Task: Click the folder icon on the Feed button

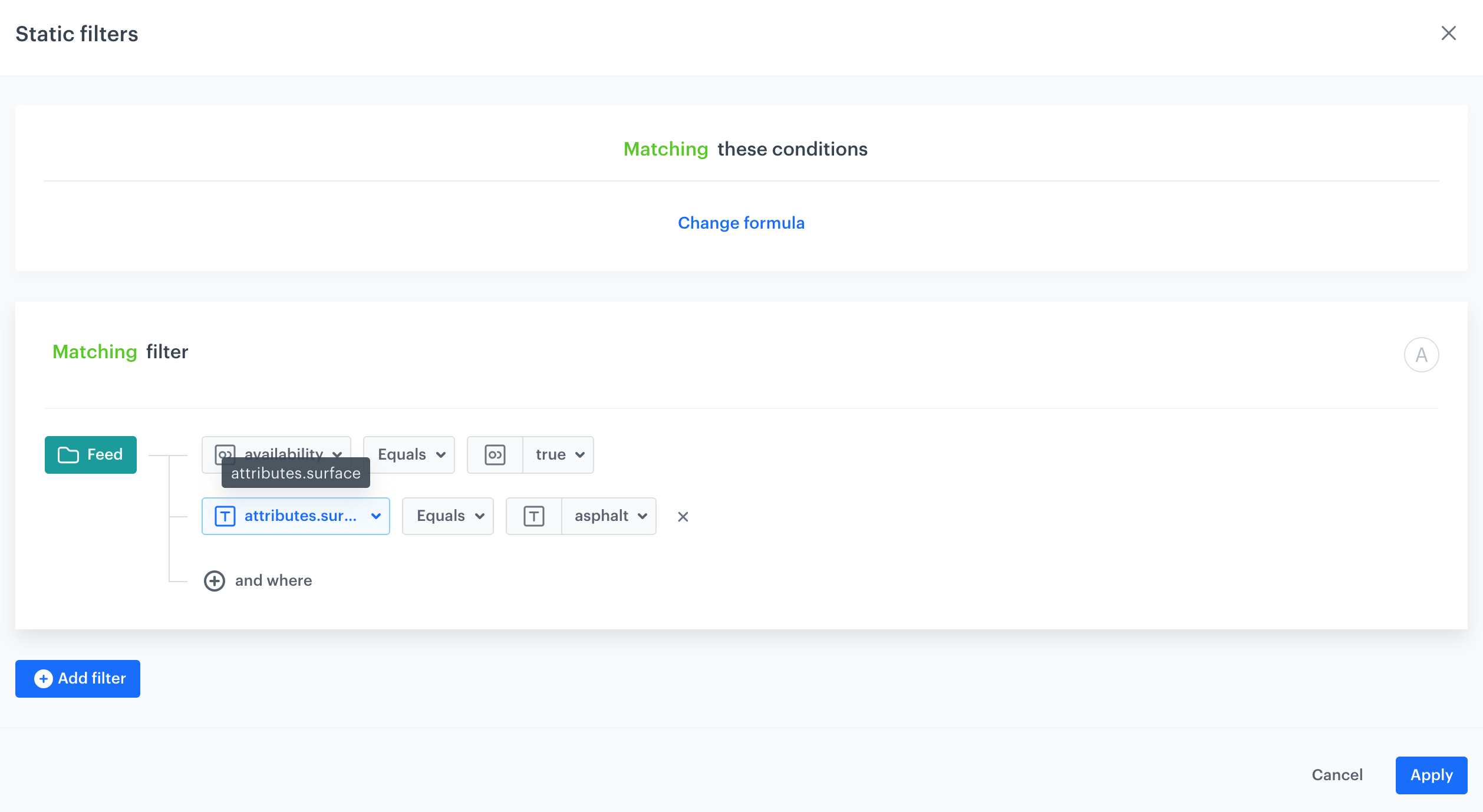Action: coord(68,455)
